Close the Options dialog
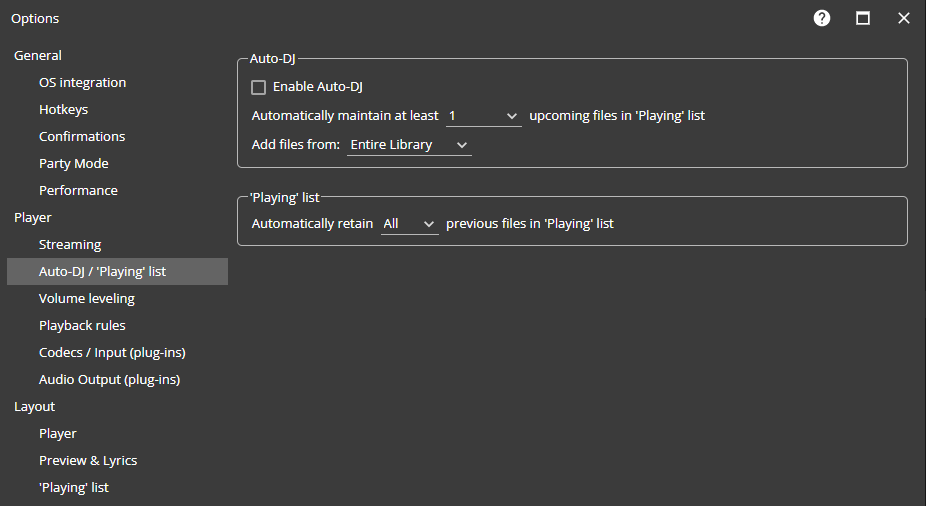The height and width of the screenshot is (506, 926). click(x=904, y=18)
